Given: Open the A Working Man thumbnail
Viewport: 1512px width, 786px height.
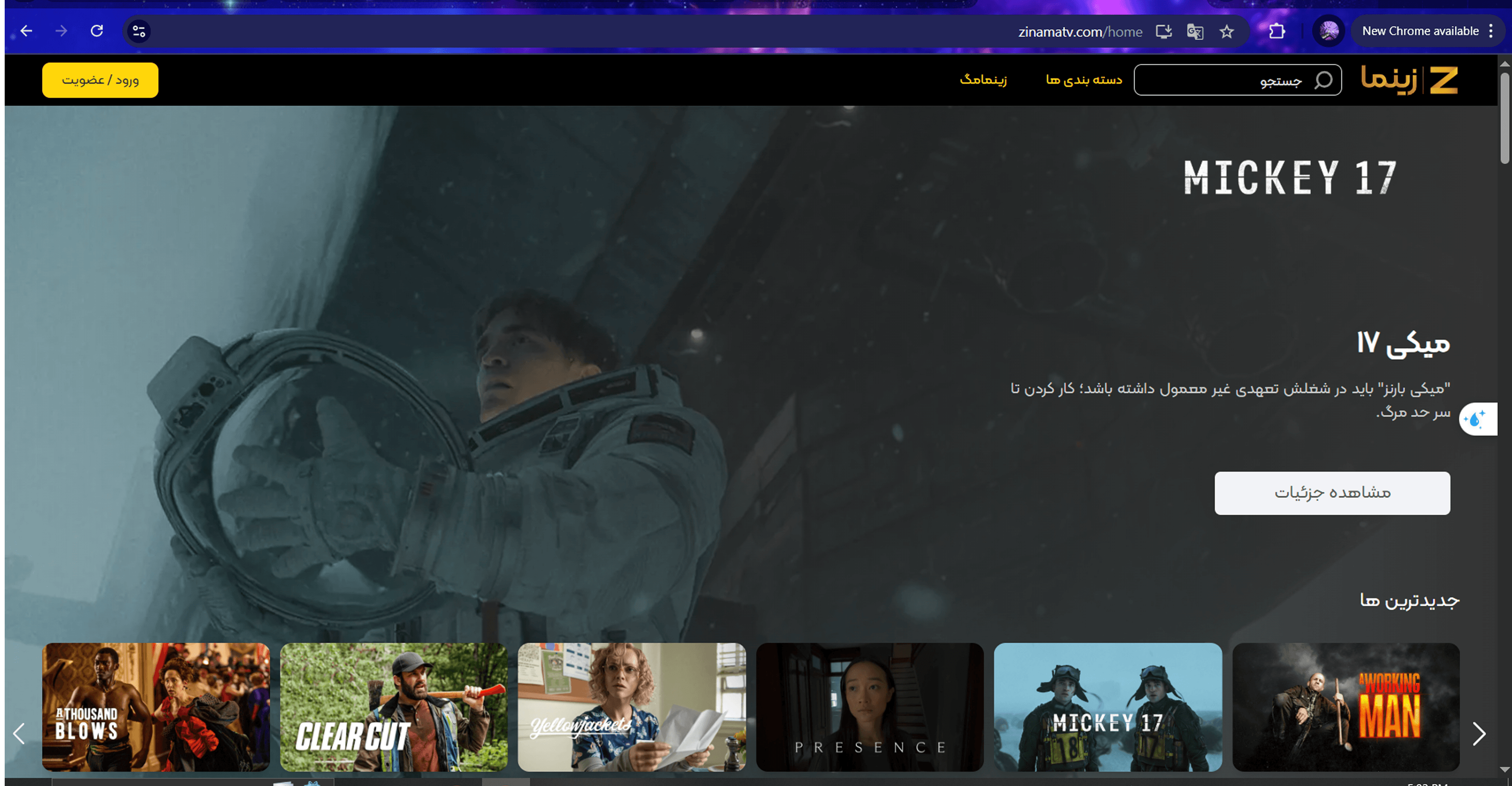Looking at the screenshot, I should tap(1345, 707).
